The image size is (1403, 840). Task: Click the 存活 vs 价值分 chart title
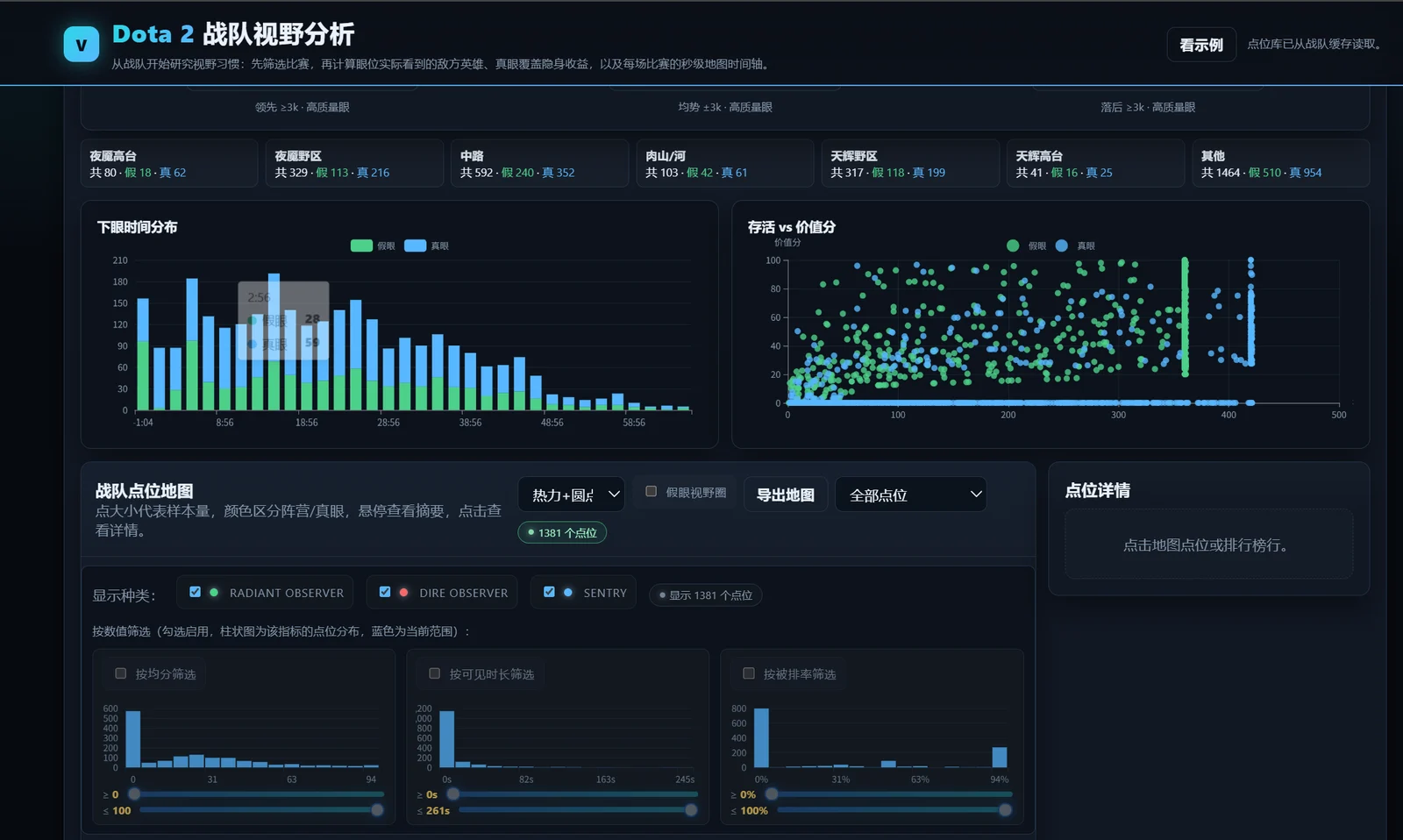(791, 226)
